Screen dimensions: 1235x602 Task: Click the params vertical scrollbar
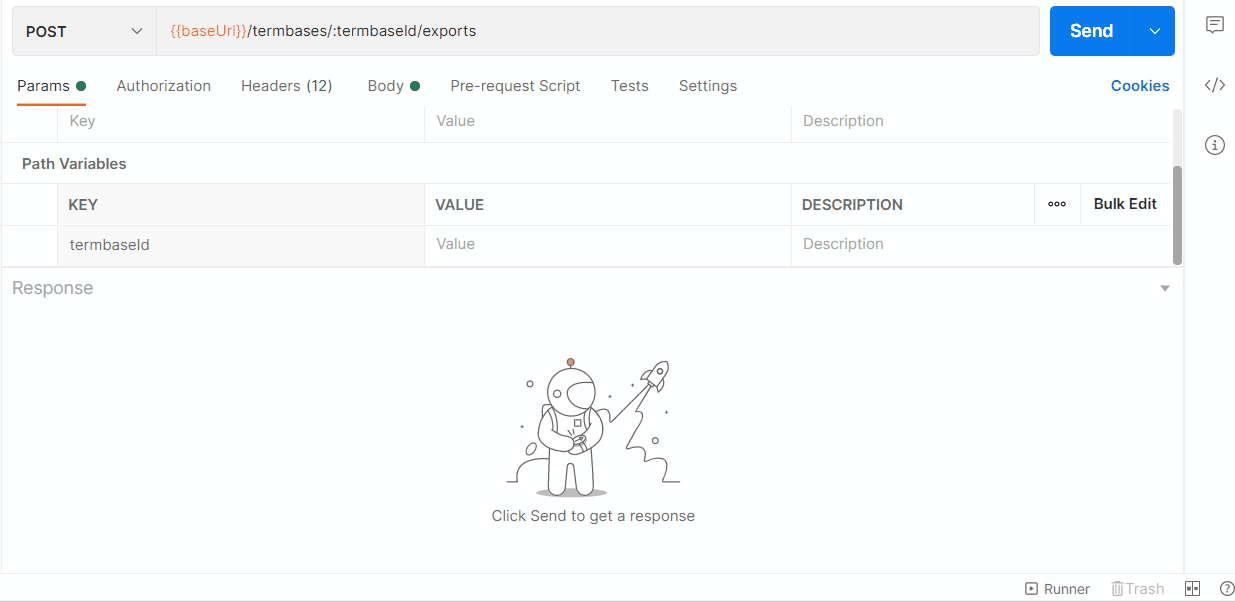[1177, 214]
